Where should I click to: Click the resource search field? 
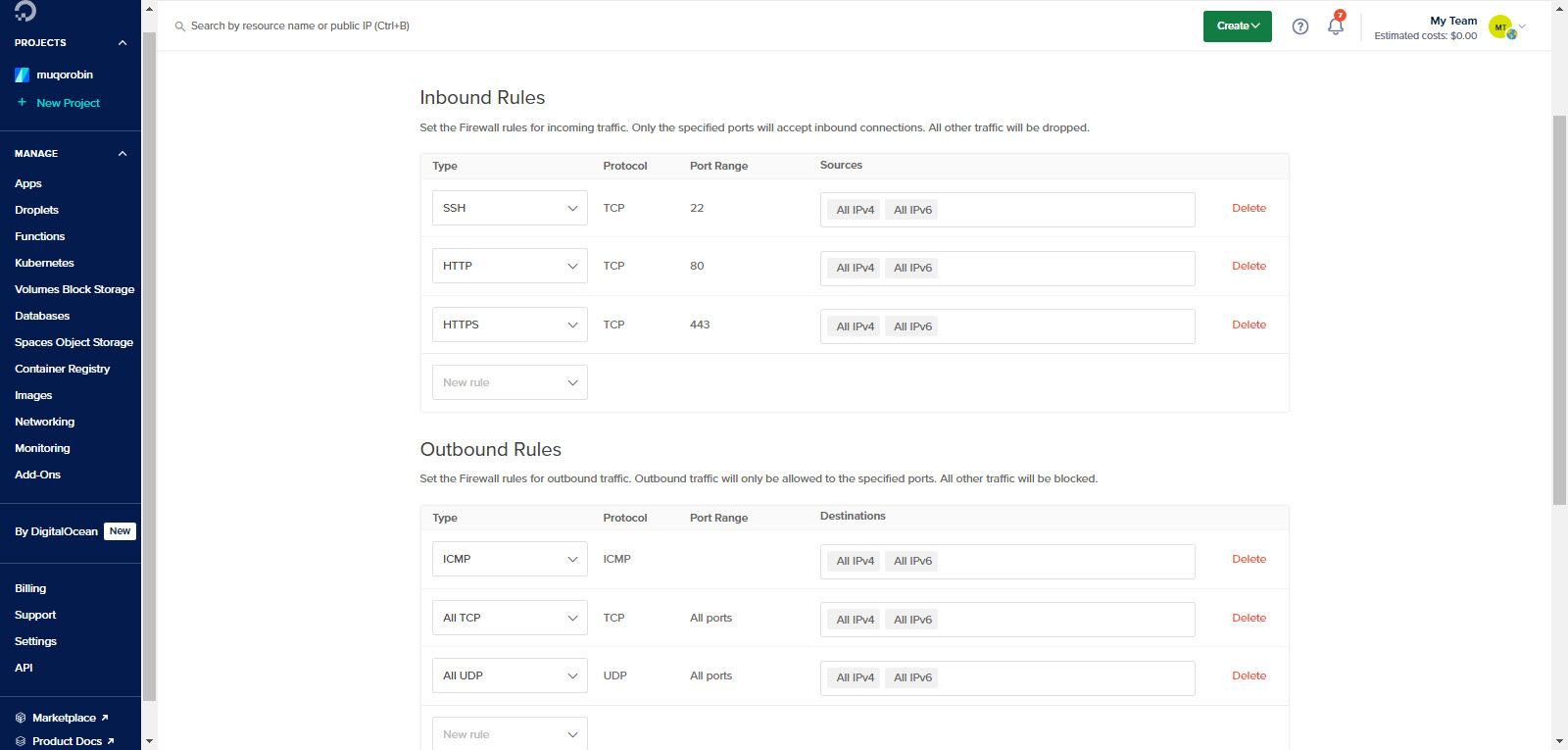(x=300, y=26)
